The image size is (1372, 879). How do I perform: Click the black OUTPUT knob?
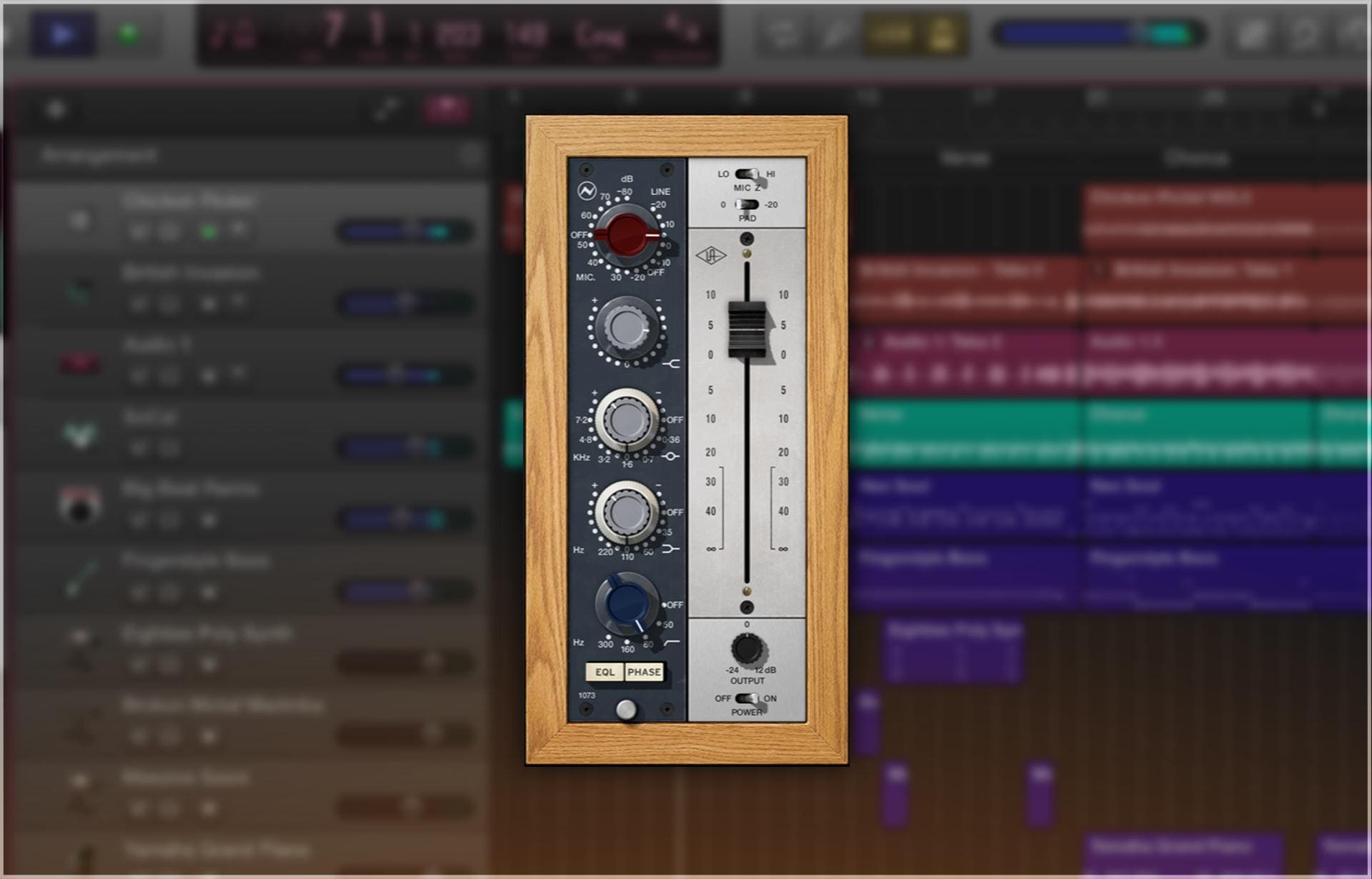[x=747, y=649]
